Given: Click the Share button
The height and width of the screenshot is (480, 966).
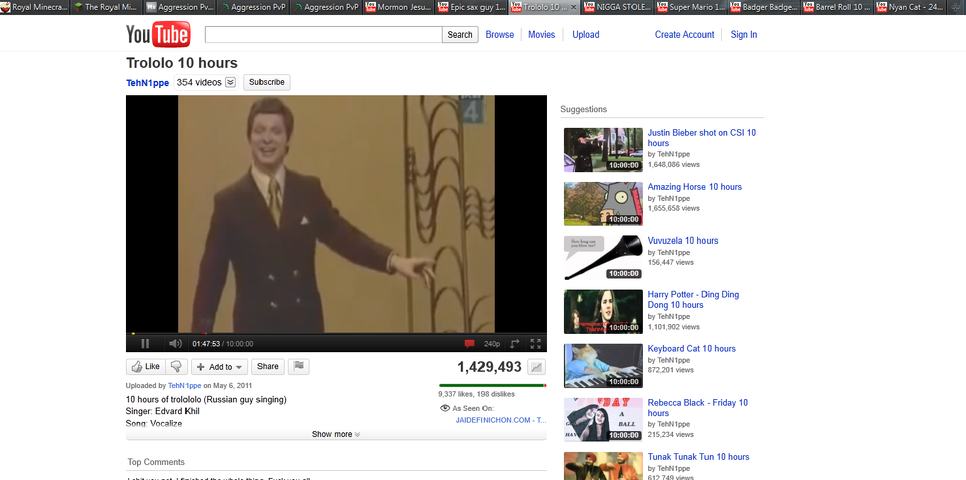Looking at the screenshot, I should (267, 367).
